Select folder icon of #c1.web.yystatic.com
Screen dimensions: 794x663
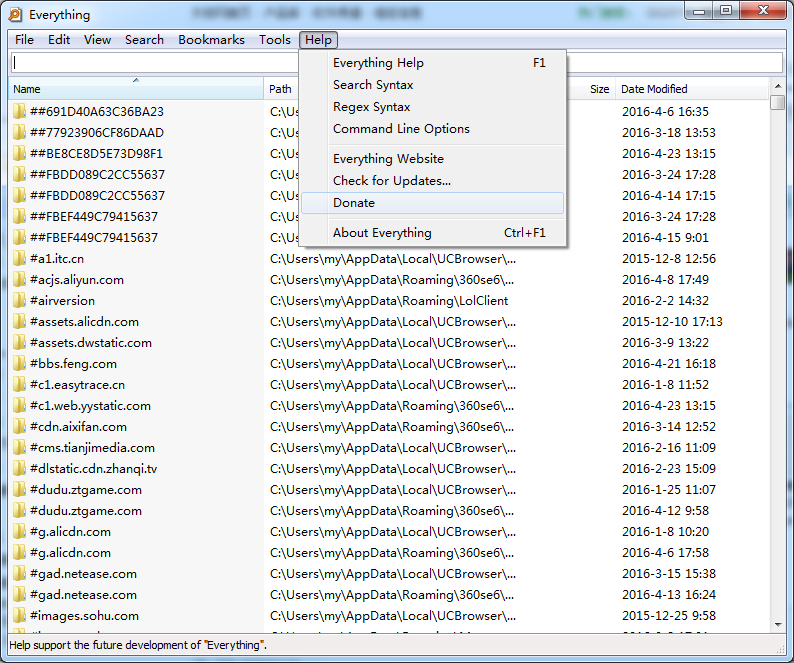tap(19, 405)
